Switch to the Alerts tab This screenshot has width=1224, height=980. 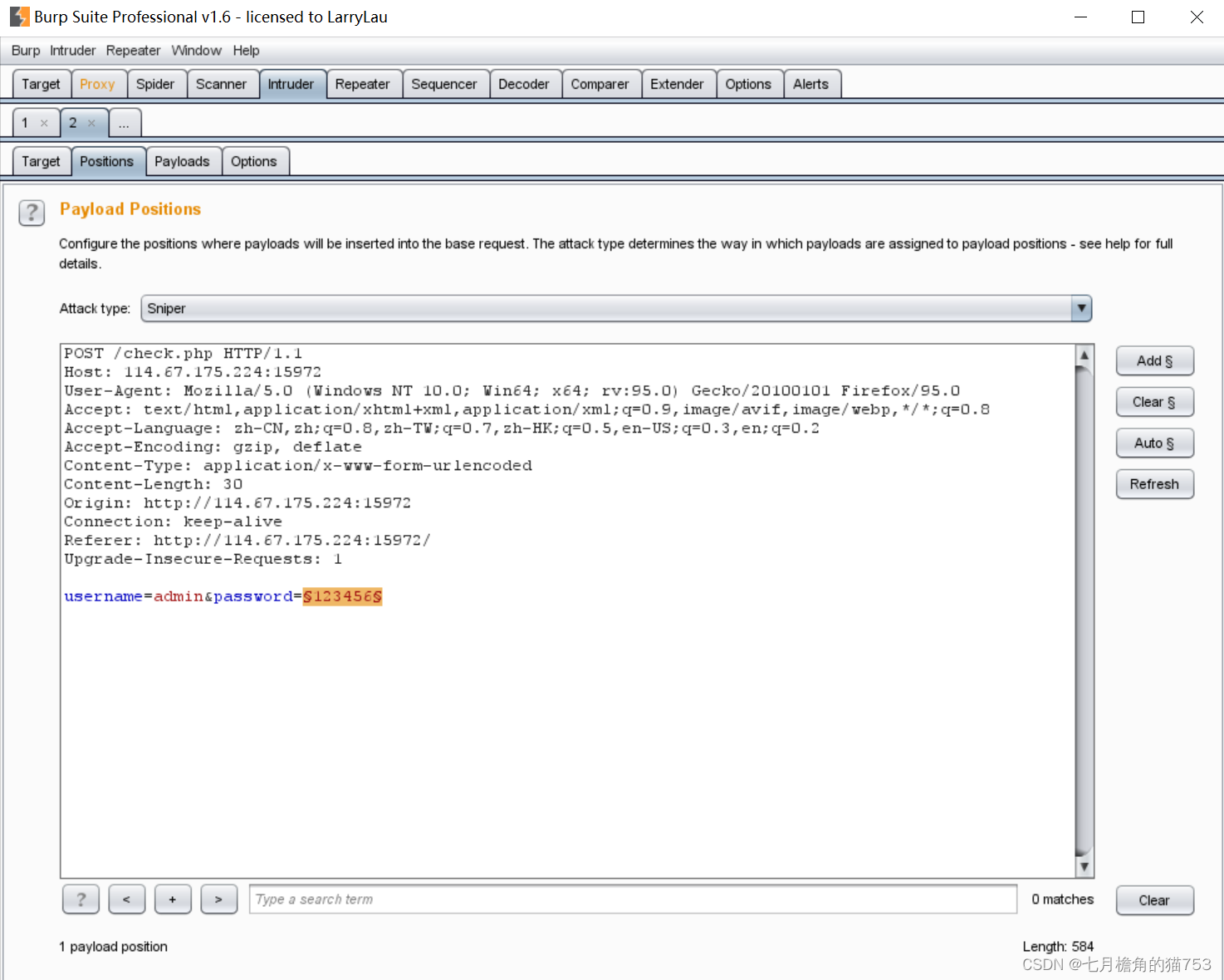point(810,84)
